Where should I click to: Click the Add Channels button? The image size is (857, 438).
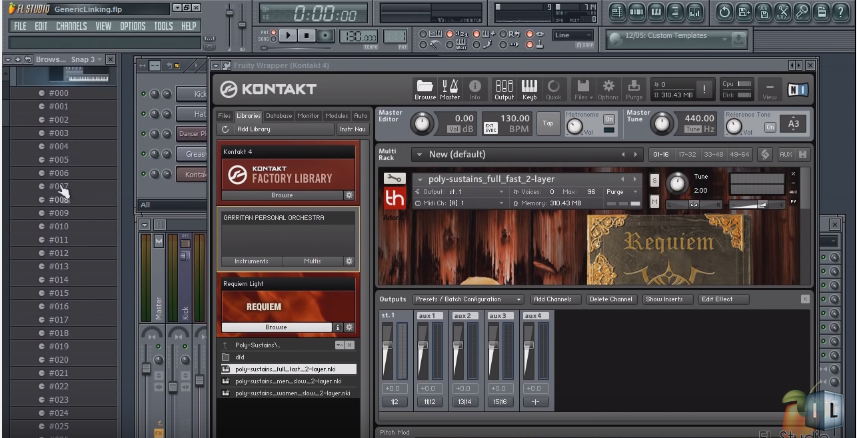555,299
